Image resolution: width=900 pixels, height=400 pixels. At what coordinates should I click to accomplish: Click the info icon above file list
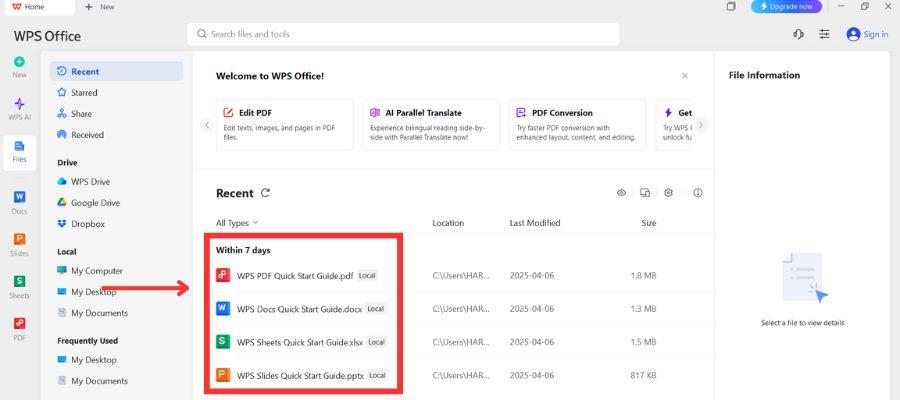click(x=698, y=193)
